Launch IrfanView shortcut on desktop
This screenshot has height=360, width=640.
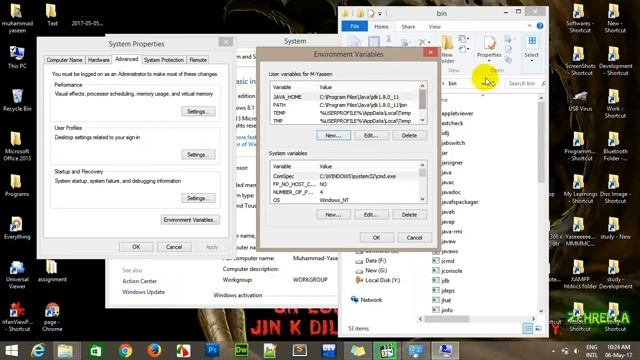click(x=16, y=317)
